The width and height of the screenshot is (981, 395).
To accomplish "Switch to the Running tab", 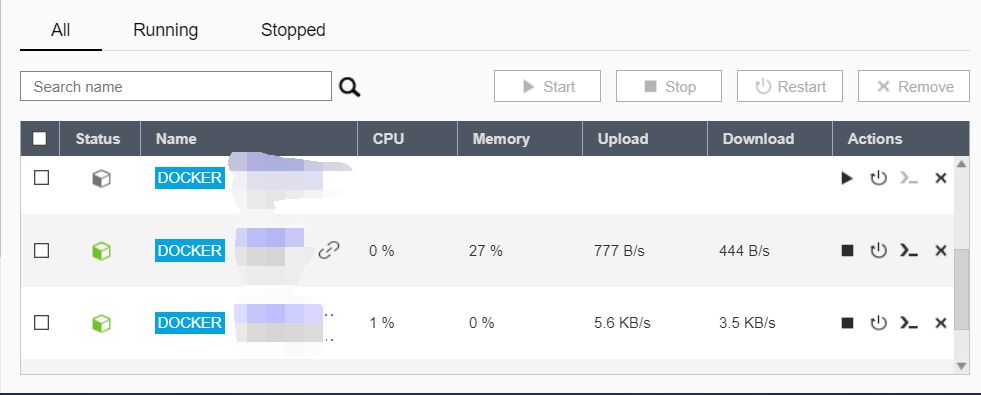I will tap(165, 29).
